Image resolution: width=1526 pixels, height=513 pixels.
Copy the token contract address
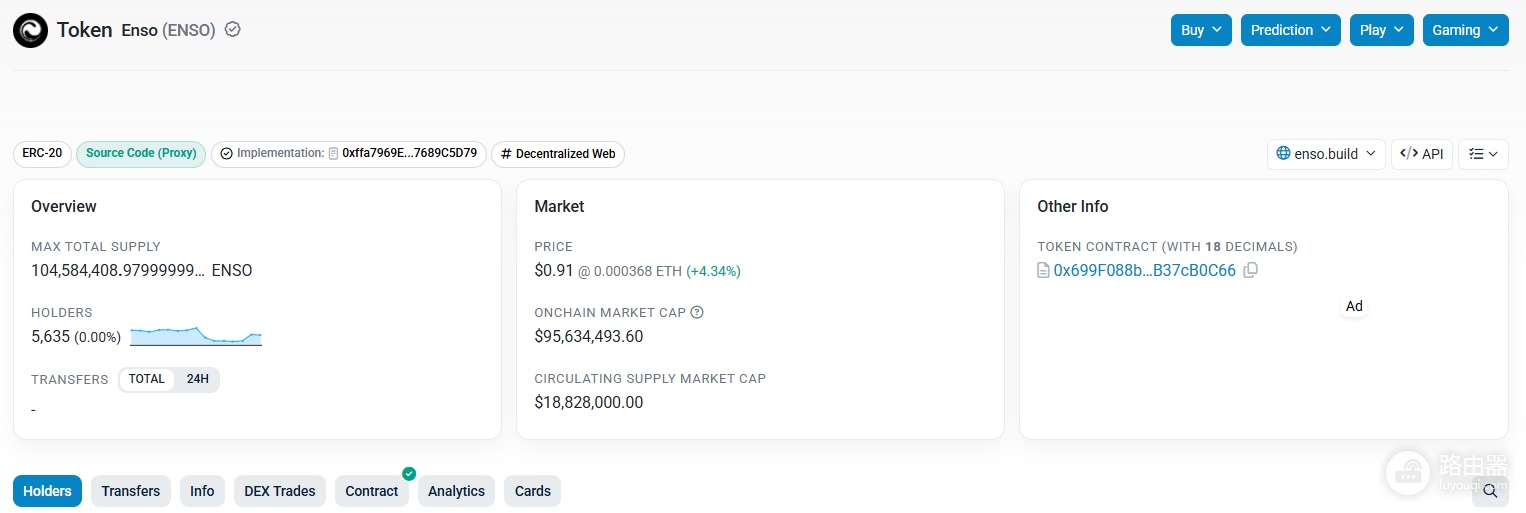tap(1250, 270)
